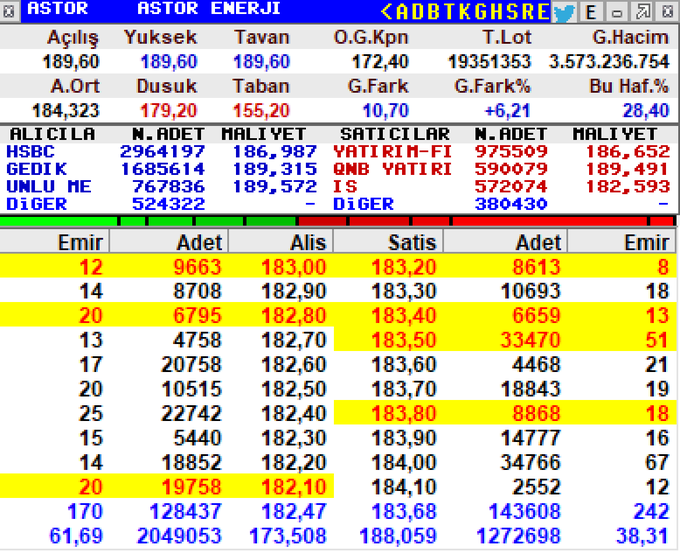Image resolution: width=680 pixels, height=551 pixels.
Task: Click total bid quantity 128437
Action: pyautogui.click(x=186, y=512)
